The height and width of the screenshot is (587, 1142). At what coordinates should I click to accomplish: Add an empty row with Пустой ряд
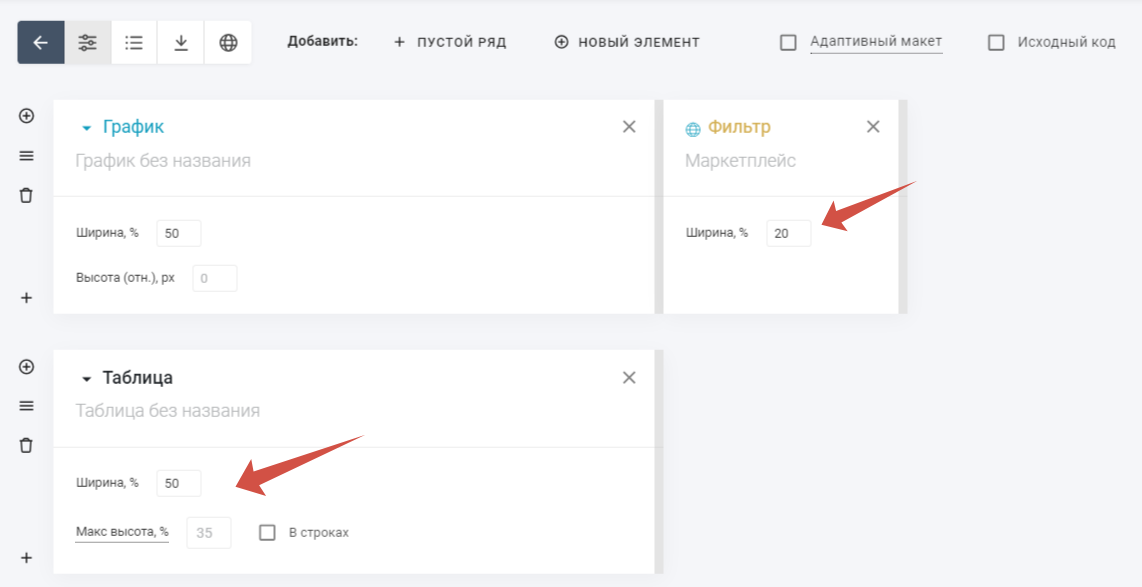click(450, 42)
